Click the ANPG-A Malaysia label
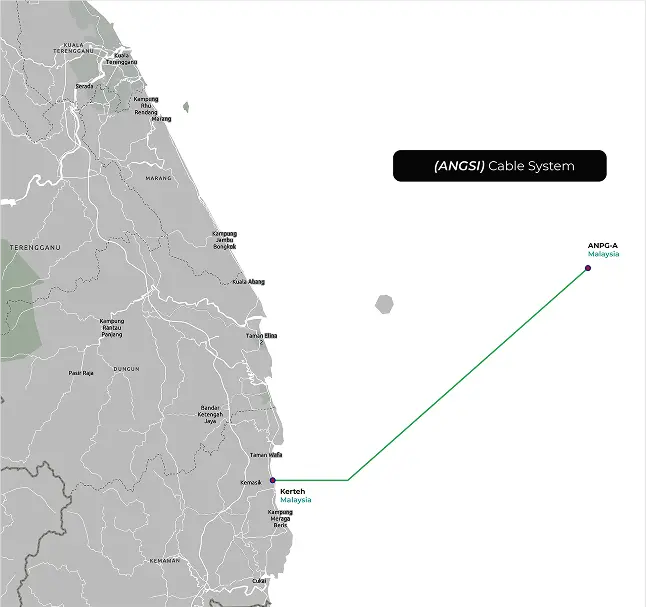 pos(603,250)
